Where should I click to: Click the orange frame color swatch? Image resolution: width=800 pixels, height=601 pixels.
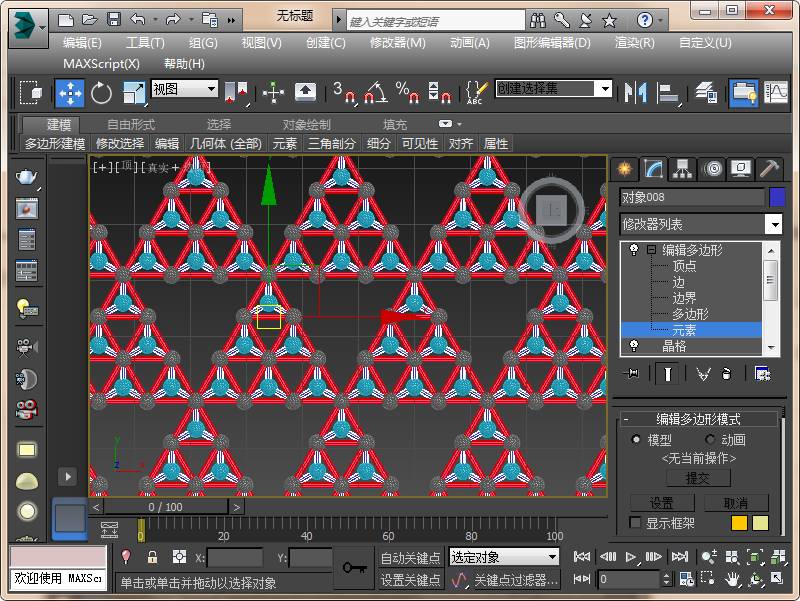[x=739, y=523]
